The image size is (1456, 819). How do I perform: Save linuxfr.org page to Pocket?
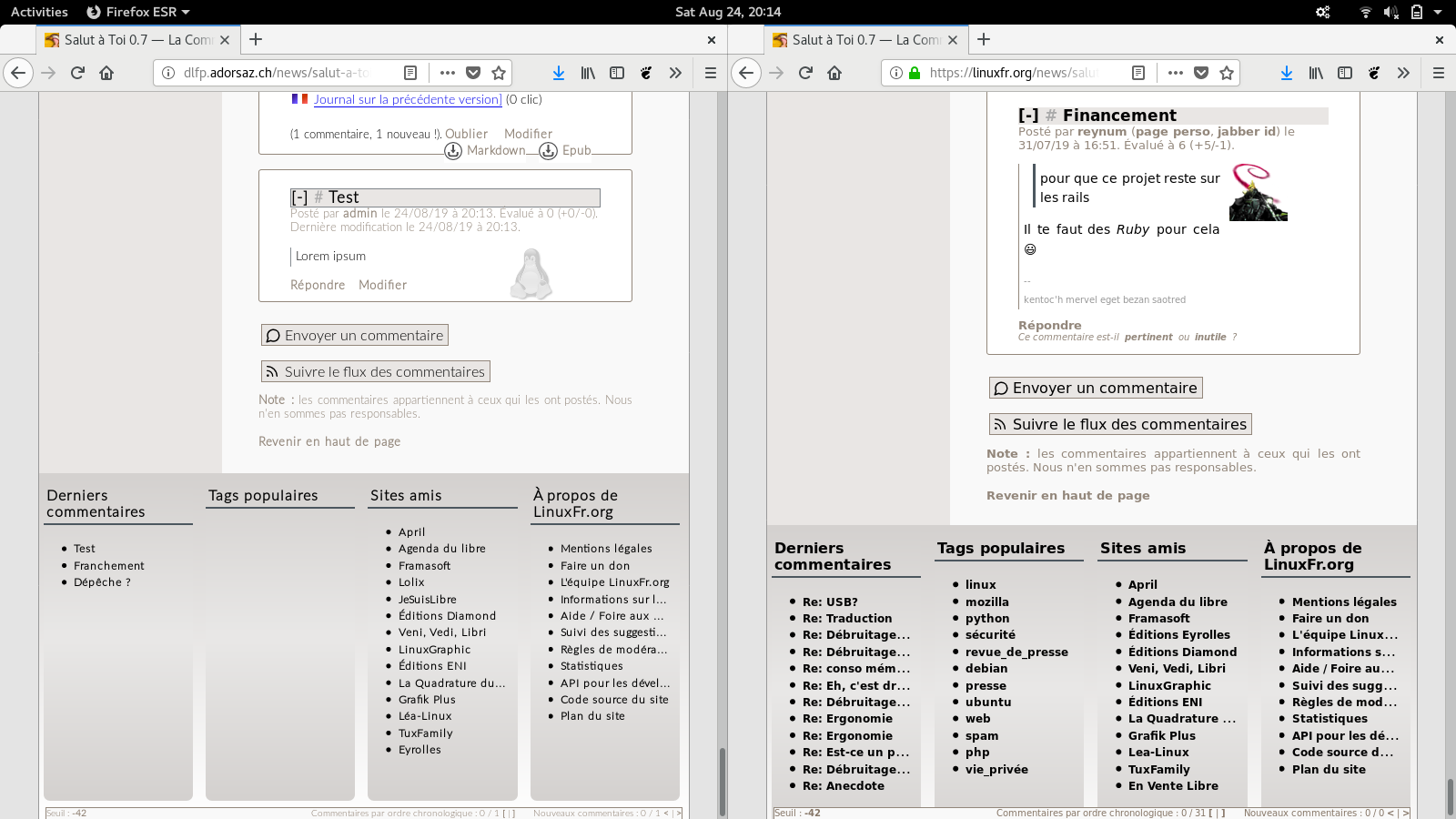1201,73
